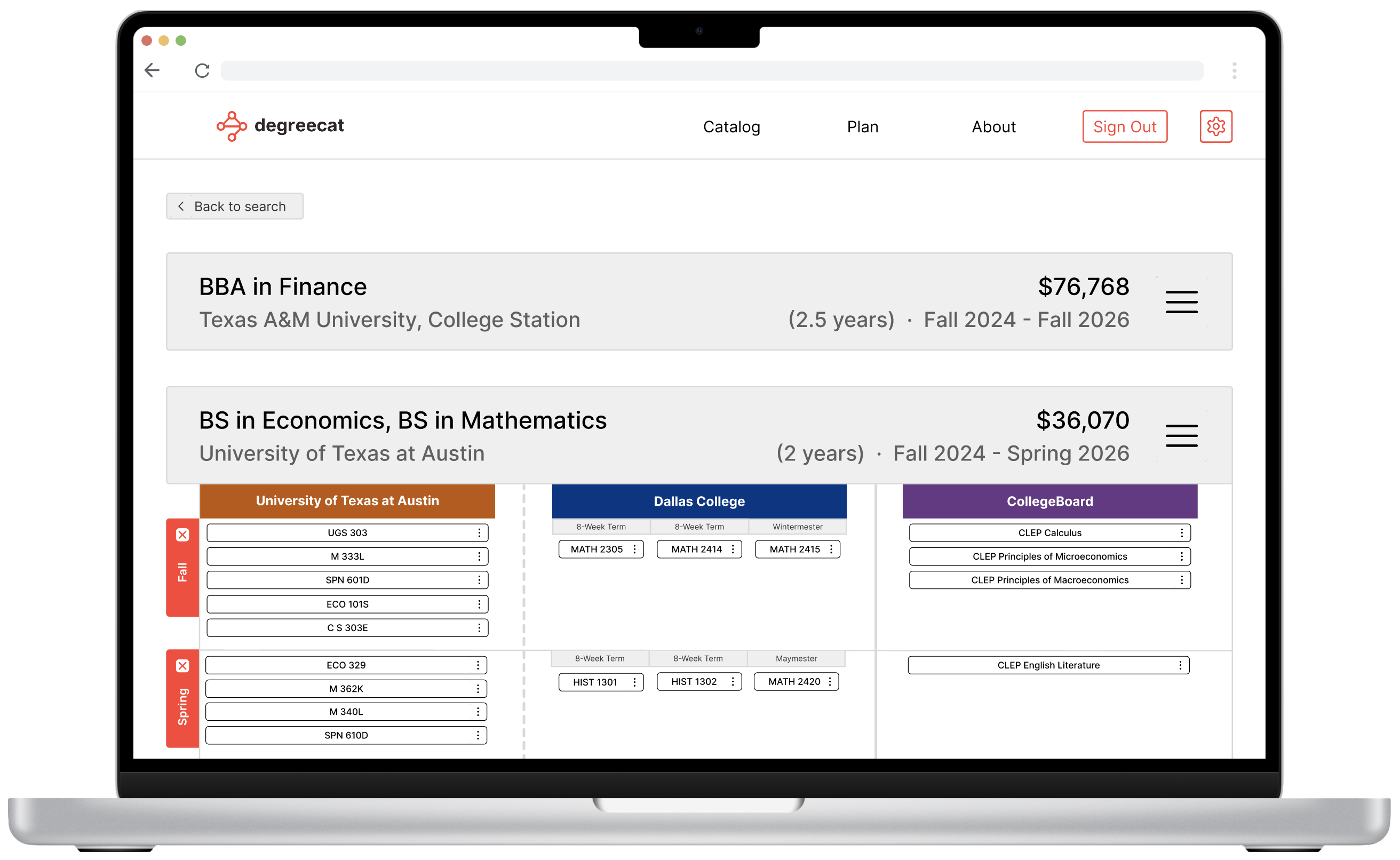Open options dots for ECO 101S
The image size is (1400, 860).
[x=479, y=604]
